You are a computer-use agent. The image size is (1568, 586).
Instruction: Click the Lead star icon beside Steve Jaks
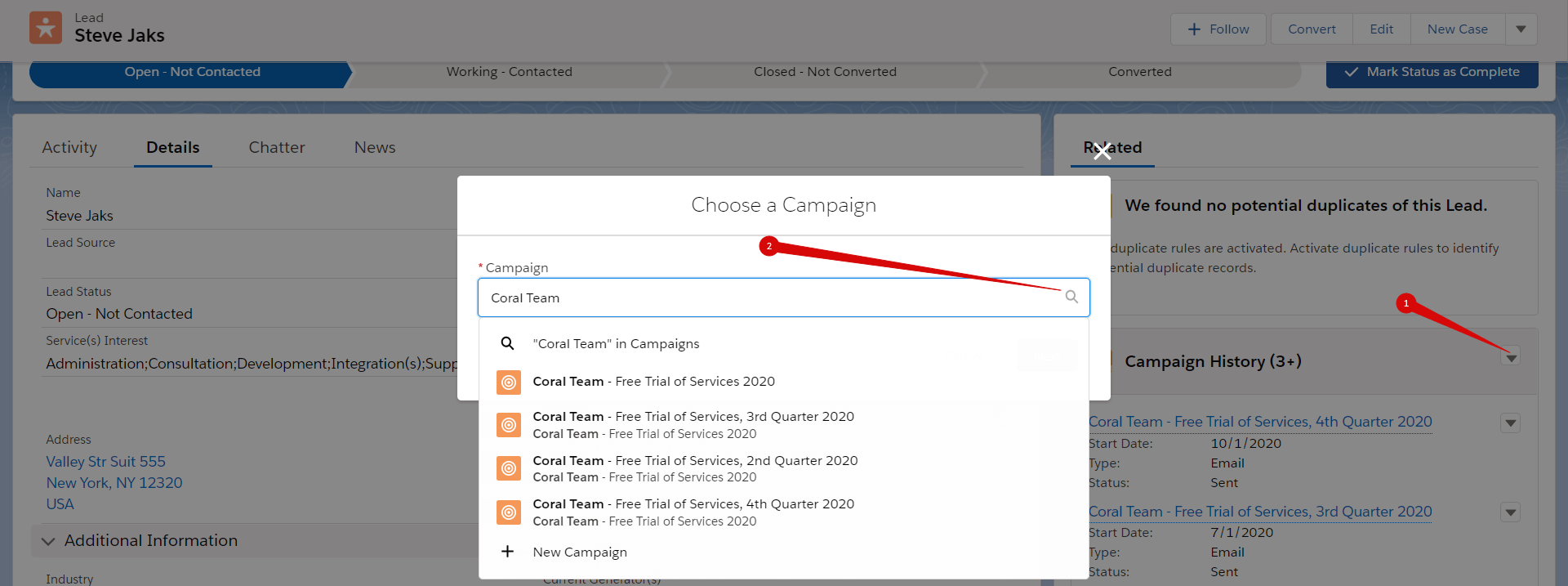tap(46, 28)
